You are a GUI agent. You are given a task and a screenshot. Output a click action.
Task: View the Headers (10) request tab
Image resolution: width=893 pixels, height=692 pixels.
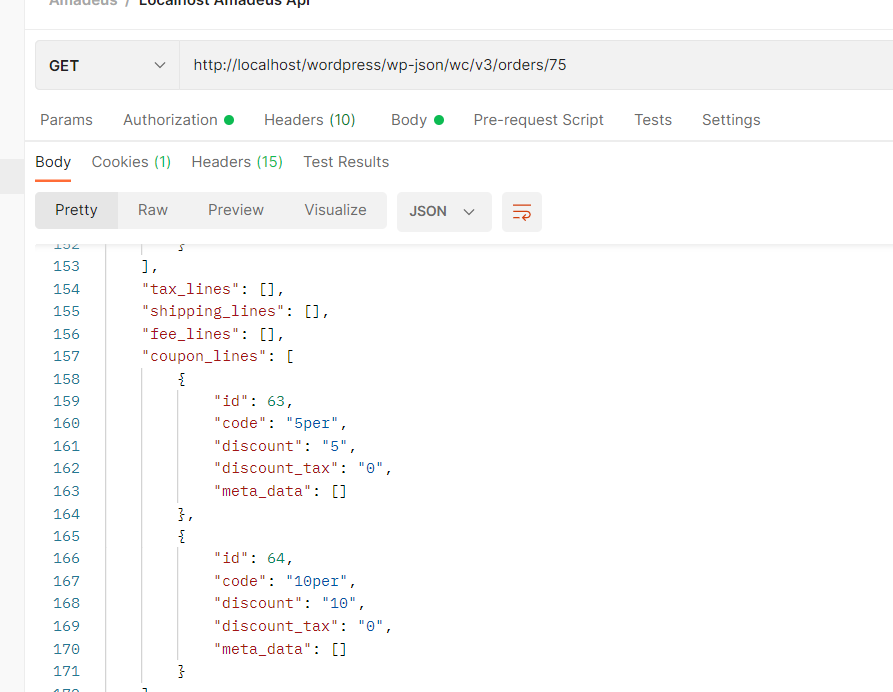point(310,119)
